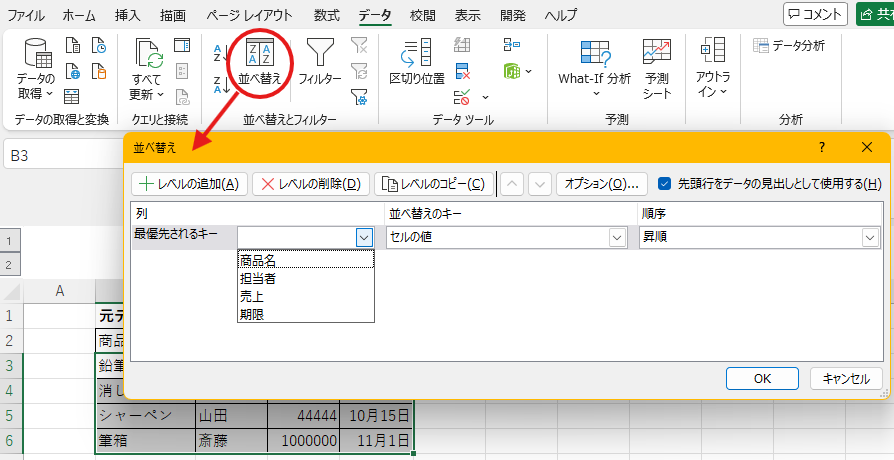Click the green Data Model icon

(512, 71)
